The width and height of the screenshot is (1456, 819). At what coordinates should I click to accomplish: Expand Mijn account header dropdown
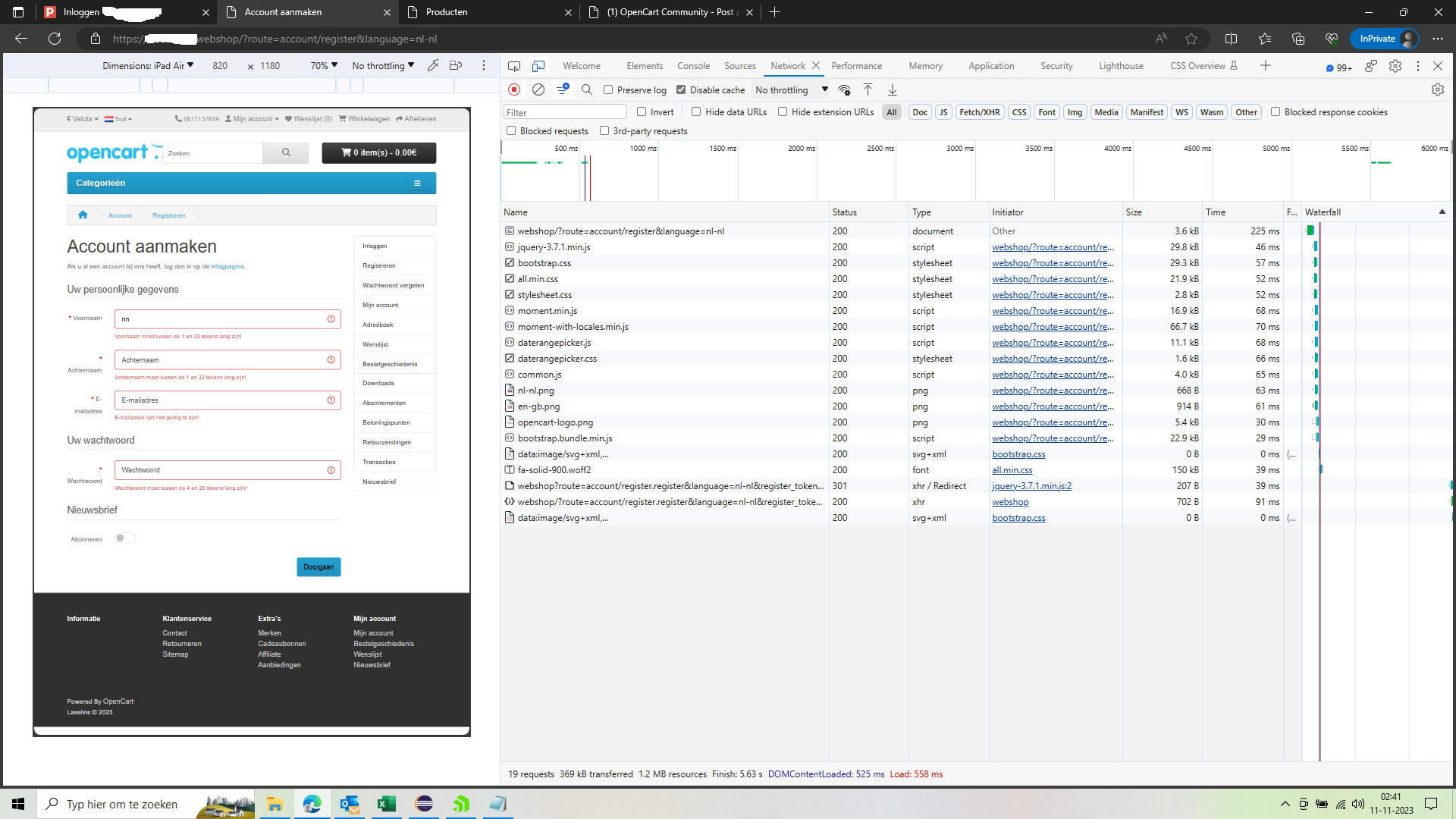252,119
